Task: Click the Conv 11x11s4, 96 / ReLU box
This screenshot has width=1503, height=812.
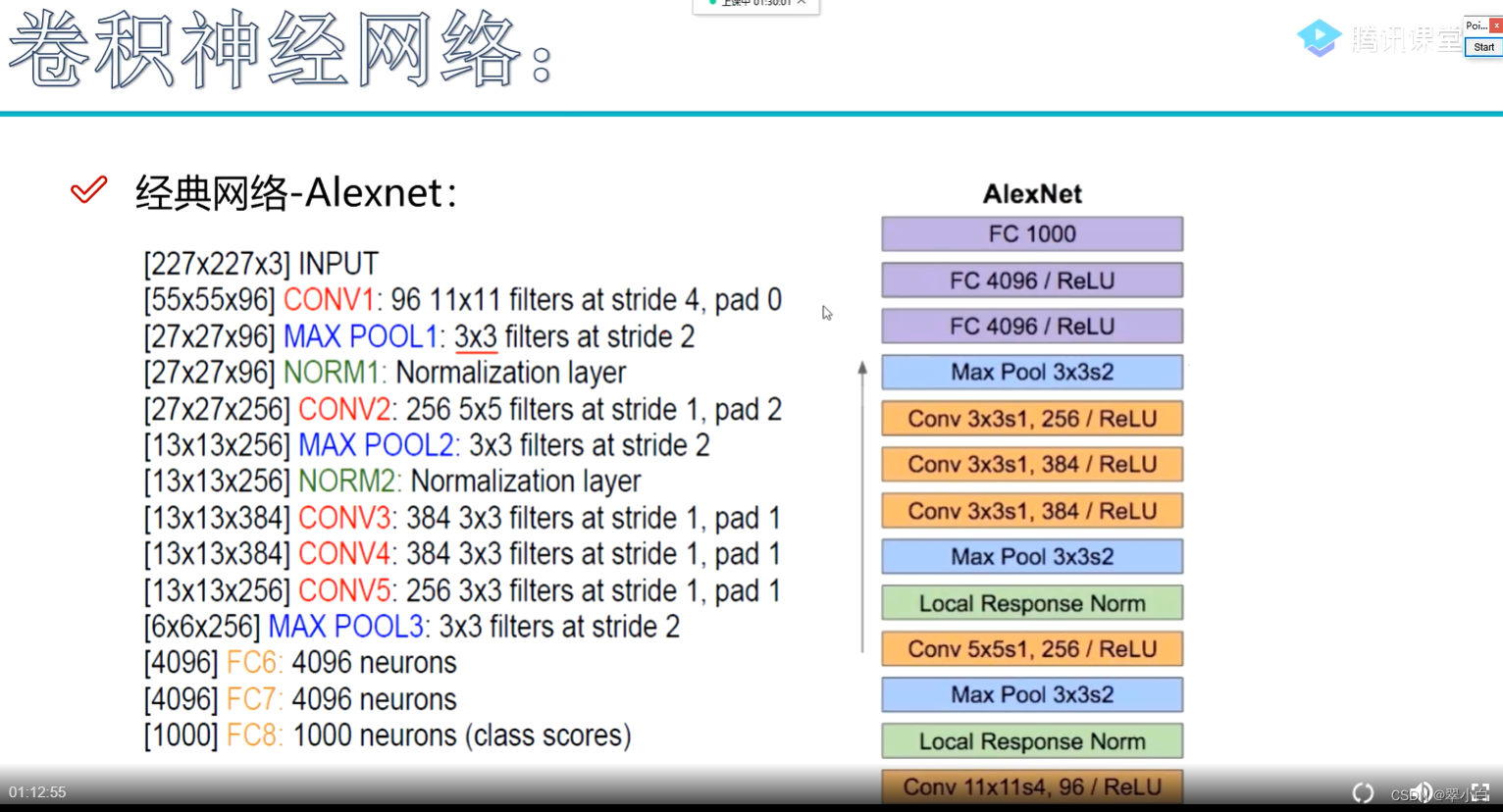Action: click(x=1032, y=787)
